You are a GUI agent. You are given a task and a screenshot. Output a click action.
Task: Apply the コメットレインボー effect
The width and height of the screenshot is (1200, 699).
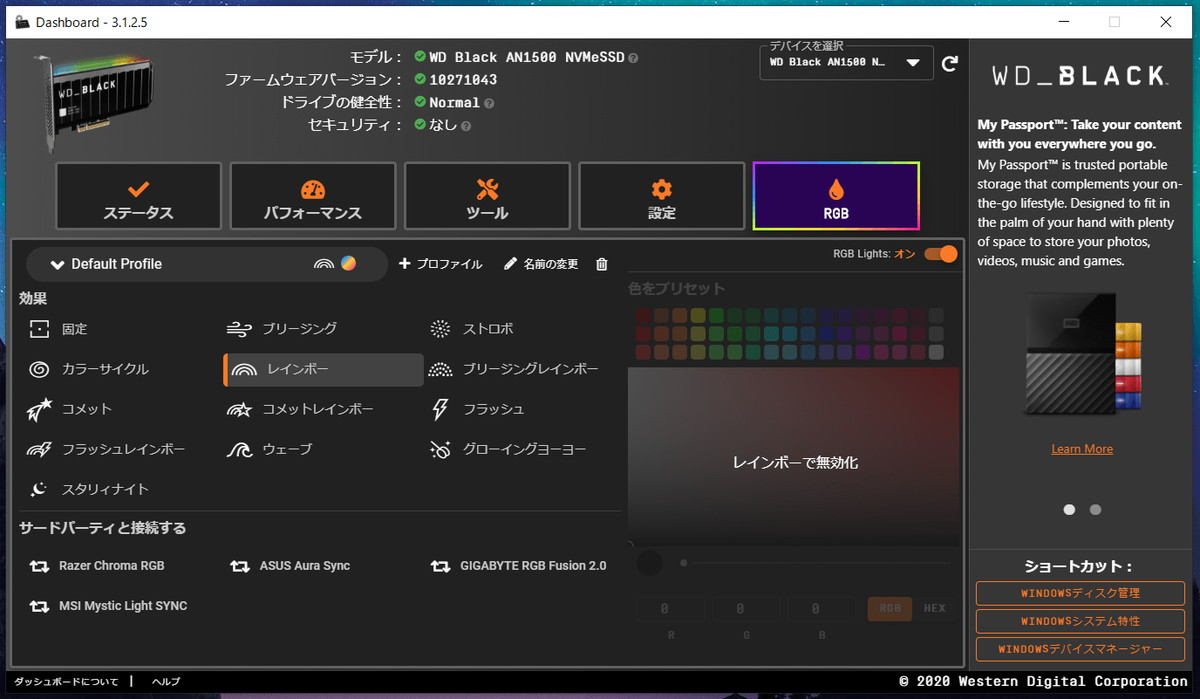tap(301, 409)
